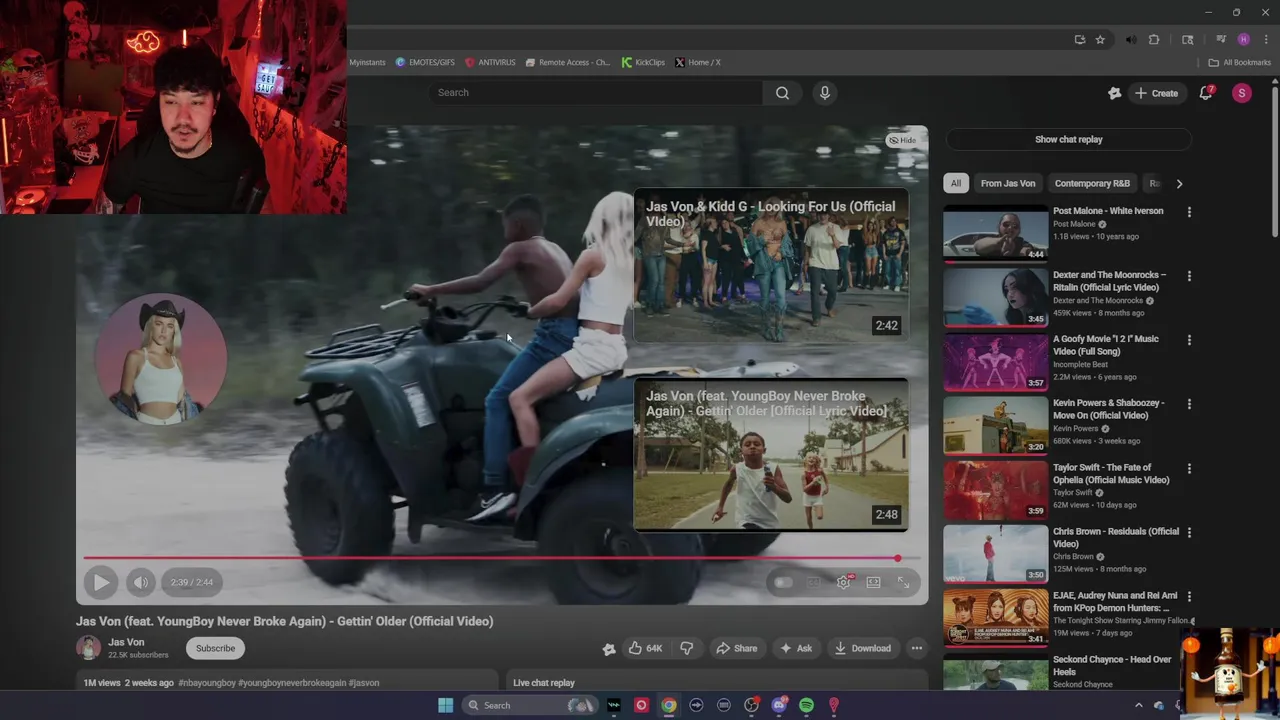Click the circular channel end screen avatar

coord(161,359)
